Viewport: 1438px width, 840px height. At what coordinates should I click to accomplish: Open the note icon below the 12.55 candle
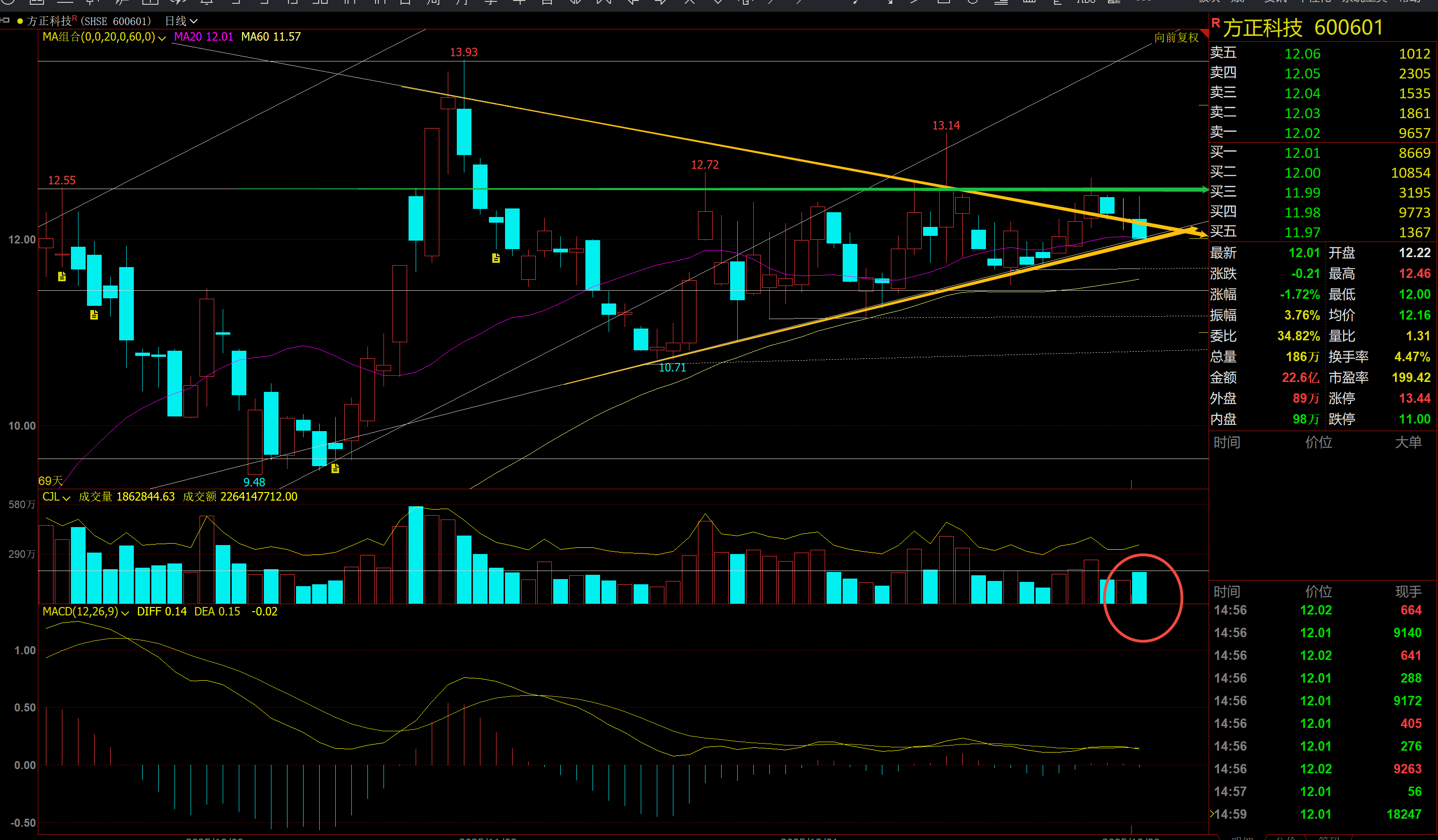click(62, 277)
